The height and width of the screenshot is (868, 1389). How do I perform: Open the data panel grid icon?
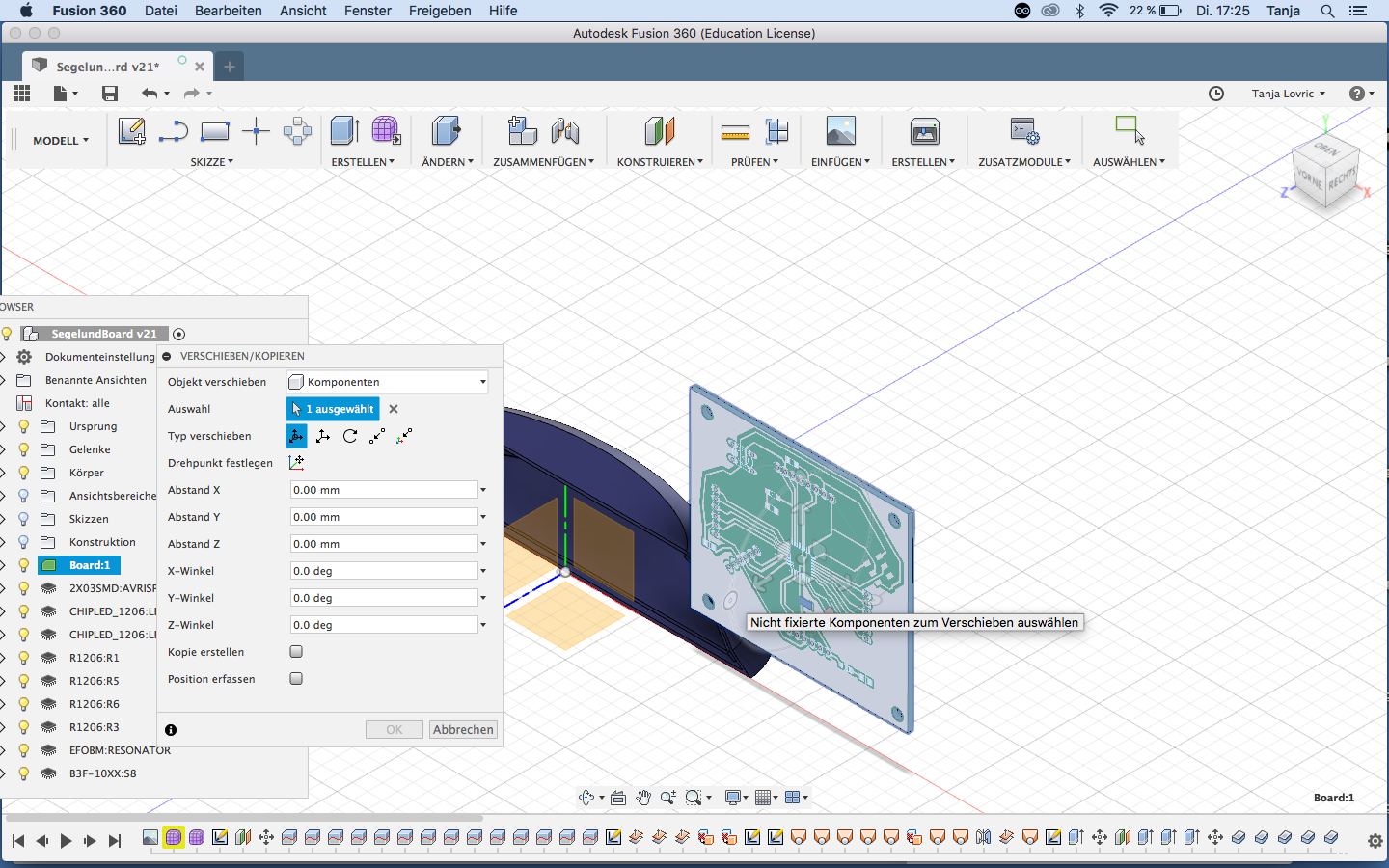point(21,93)
